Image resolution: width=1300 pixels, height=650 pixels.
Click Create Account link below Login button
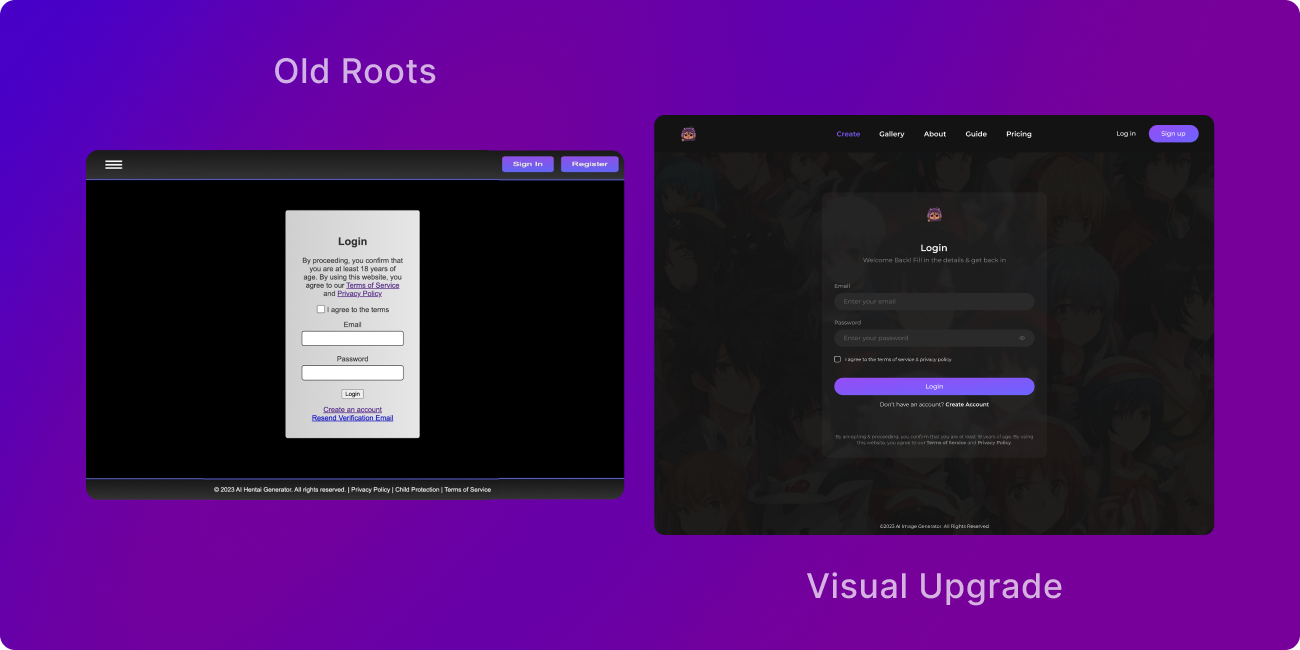pos(967,405)
